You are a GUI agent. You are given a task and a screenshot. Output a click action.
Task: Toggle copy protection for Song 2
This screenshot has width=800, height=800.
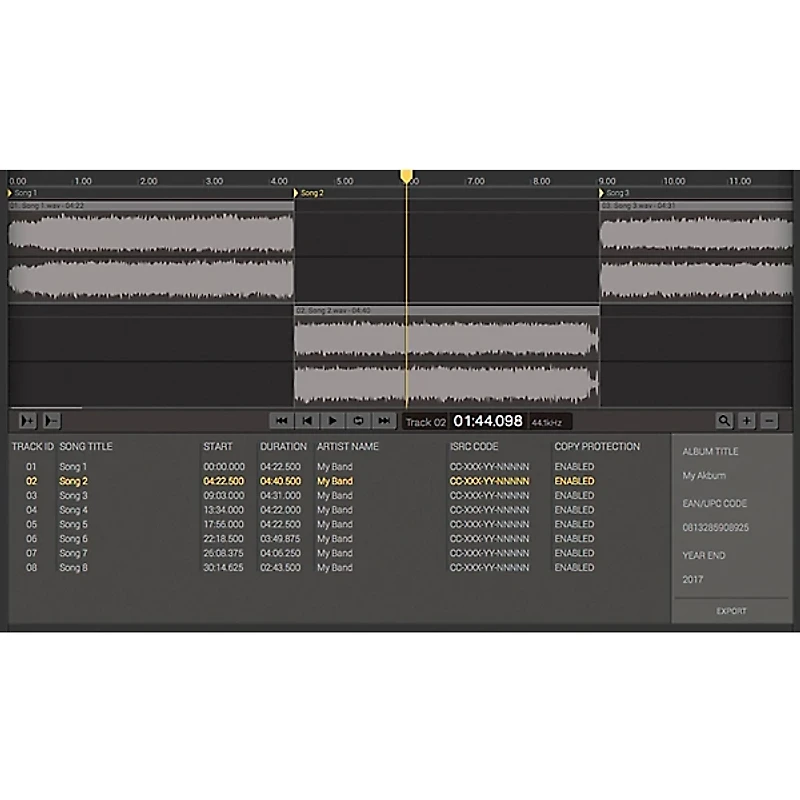pyautogui.click(x=574, y=480)
